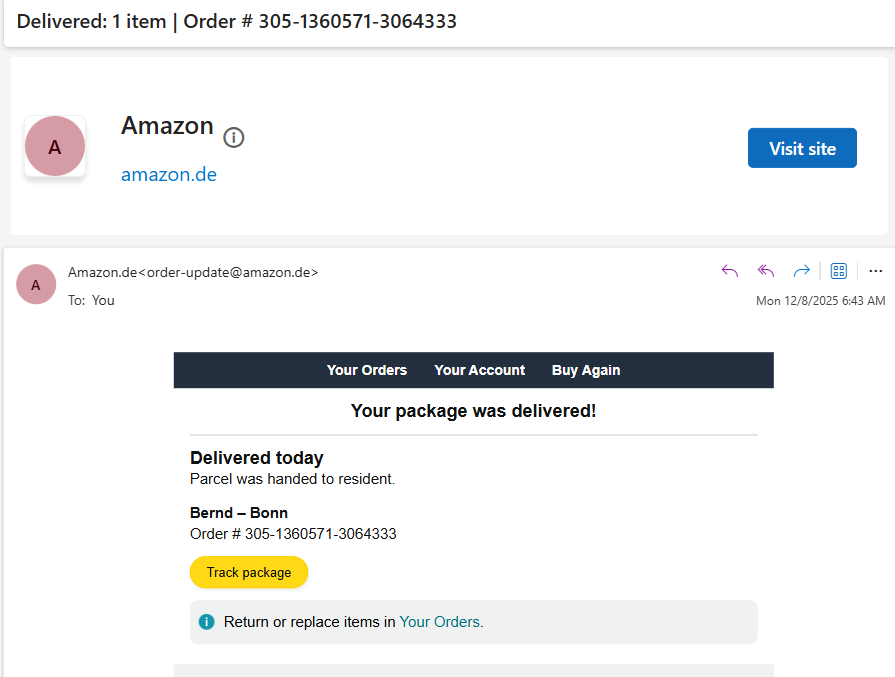Image resolution: width=895 pixels, height=677 pixels.
Task: Click the yellow Track package button
Action: (249, 573)
